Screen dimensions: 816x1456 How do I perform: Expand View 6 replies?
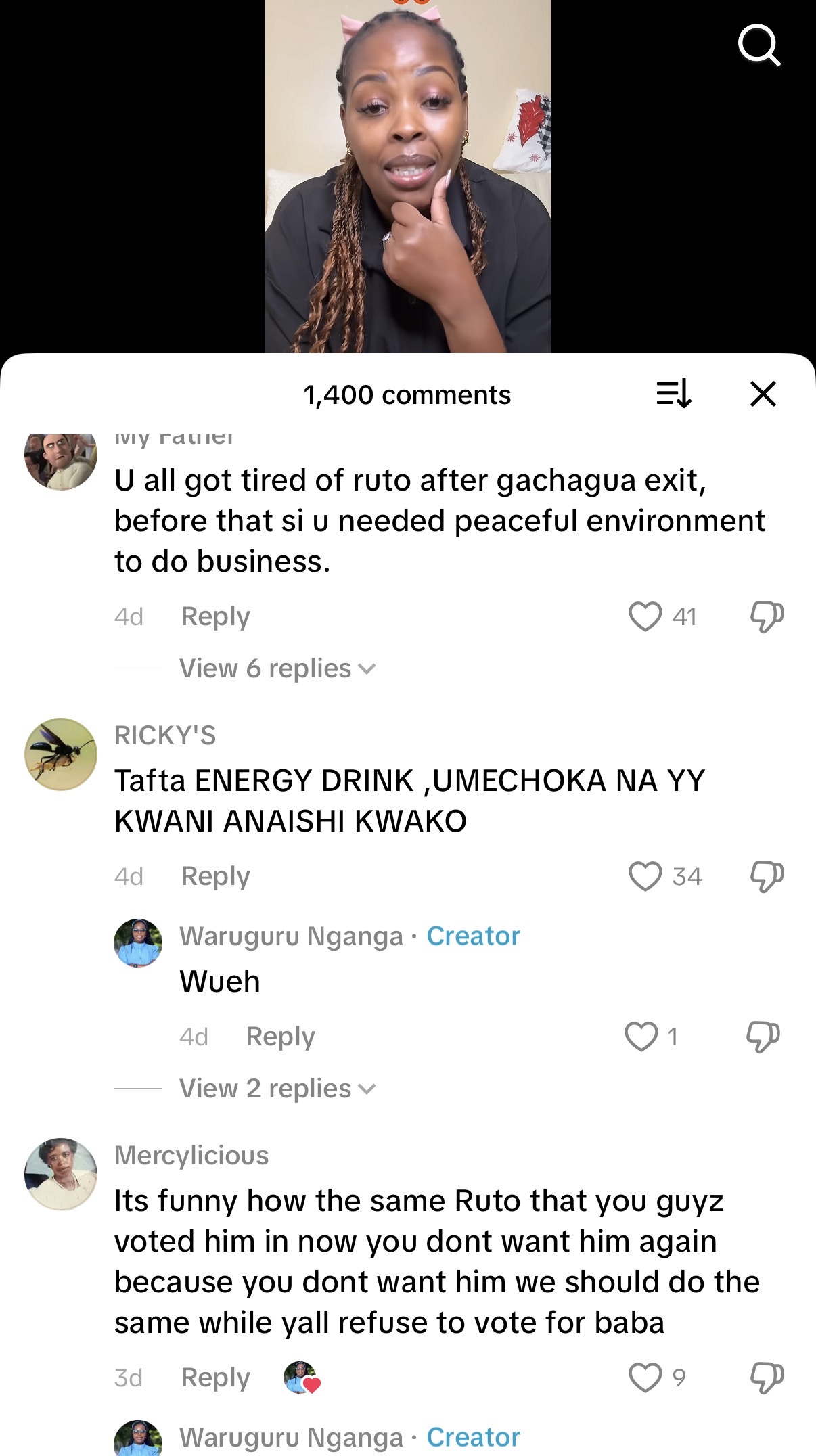277,668
